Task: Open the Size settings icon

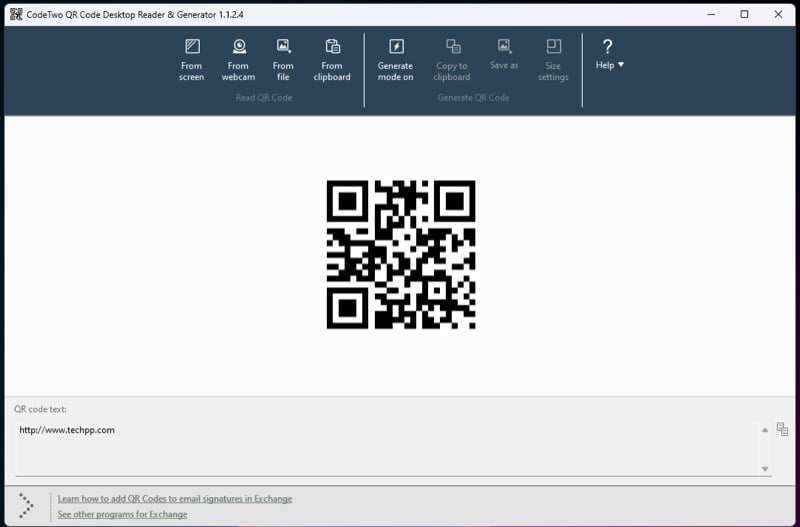Action: coord(553,47)
